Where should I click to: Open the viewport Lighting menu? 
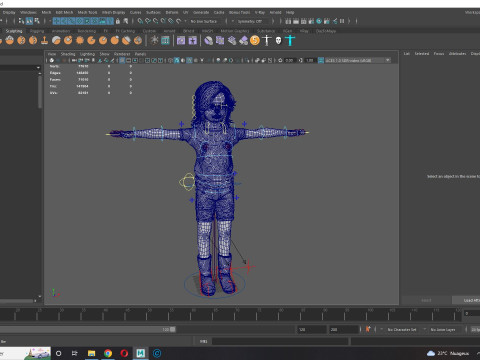coord(87,54)
